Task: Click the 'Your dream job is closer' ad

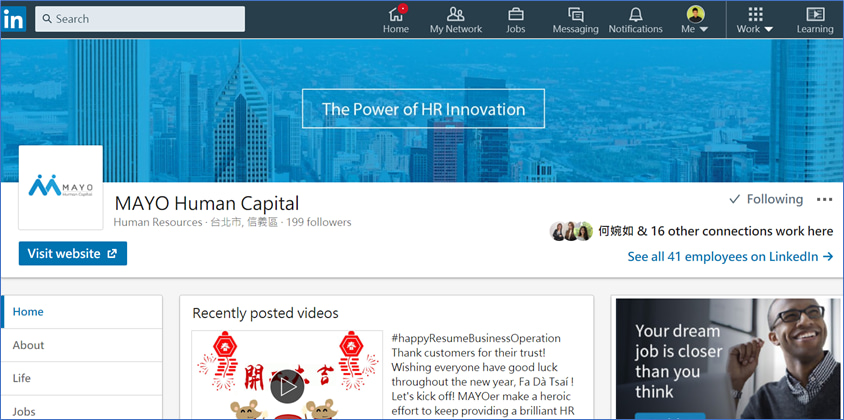Action: (728, 359)
